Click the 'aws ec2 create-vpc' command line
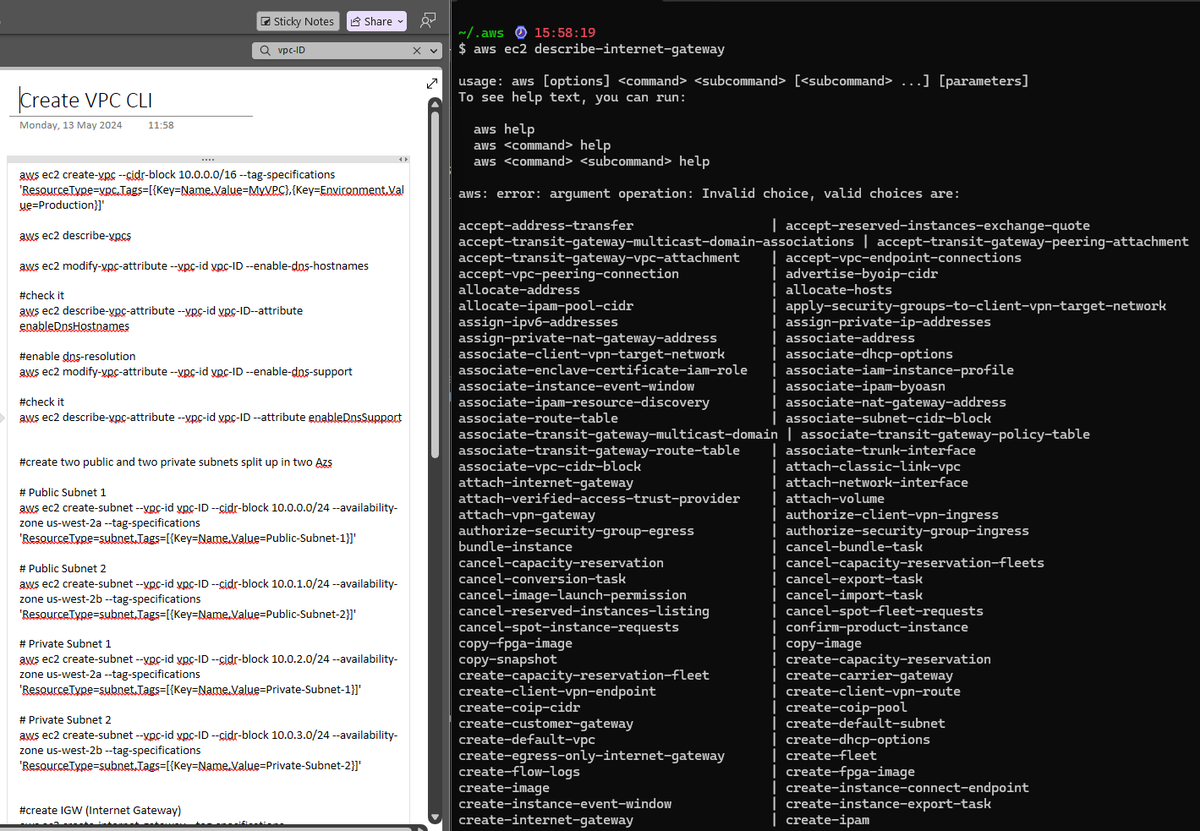Screen dimensions: 1200x831 coord(177,174)
